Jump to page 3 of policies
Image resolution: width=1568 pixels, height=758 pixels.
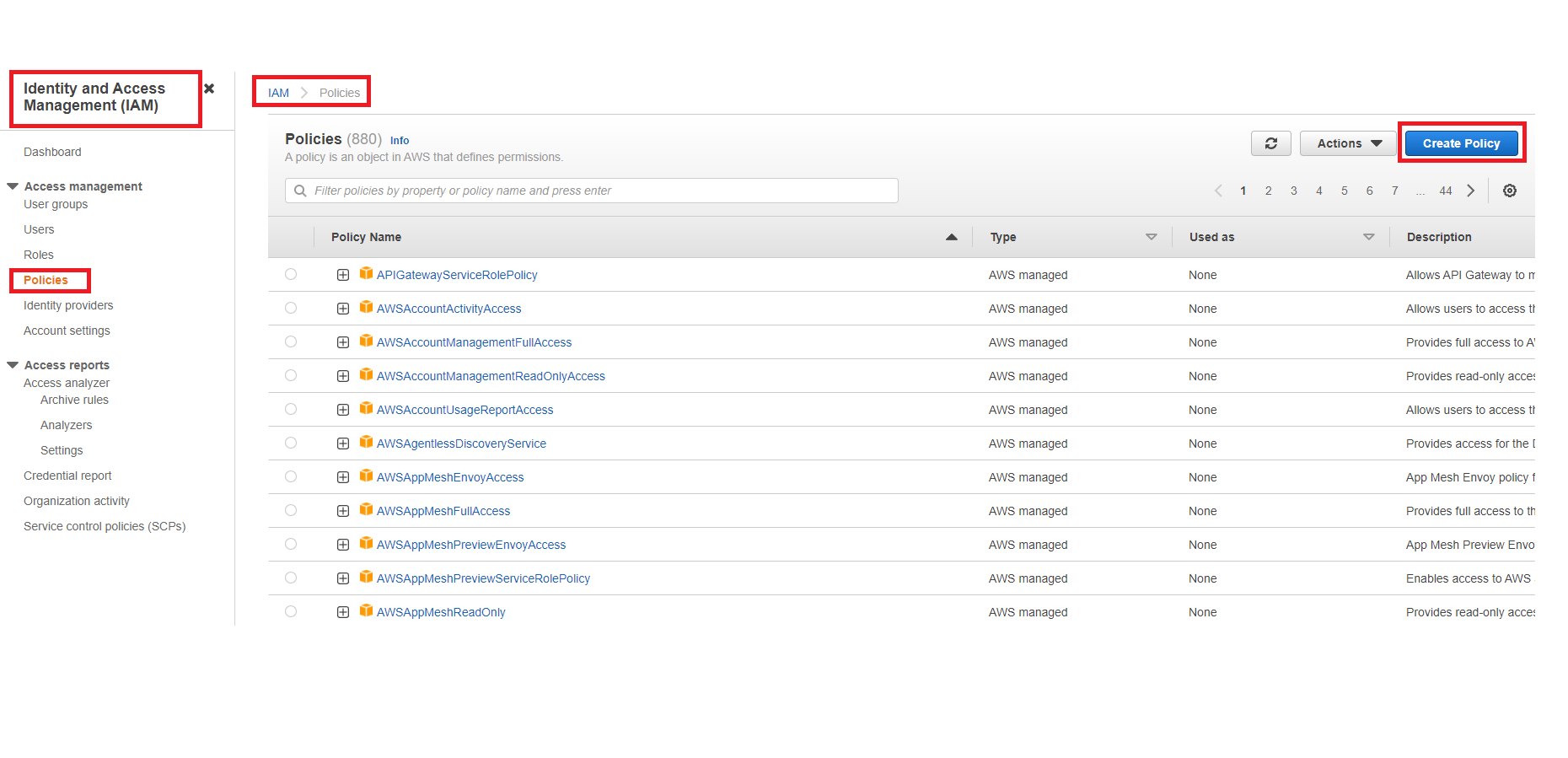[x=1293, y=191]
